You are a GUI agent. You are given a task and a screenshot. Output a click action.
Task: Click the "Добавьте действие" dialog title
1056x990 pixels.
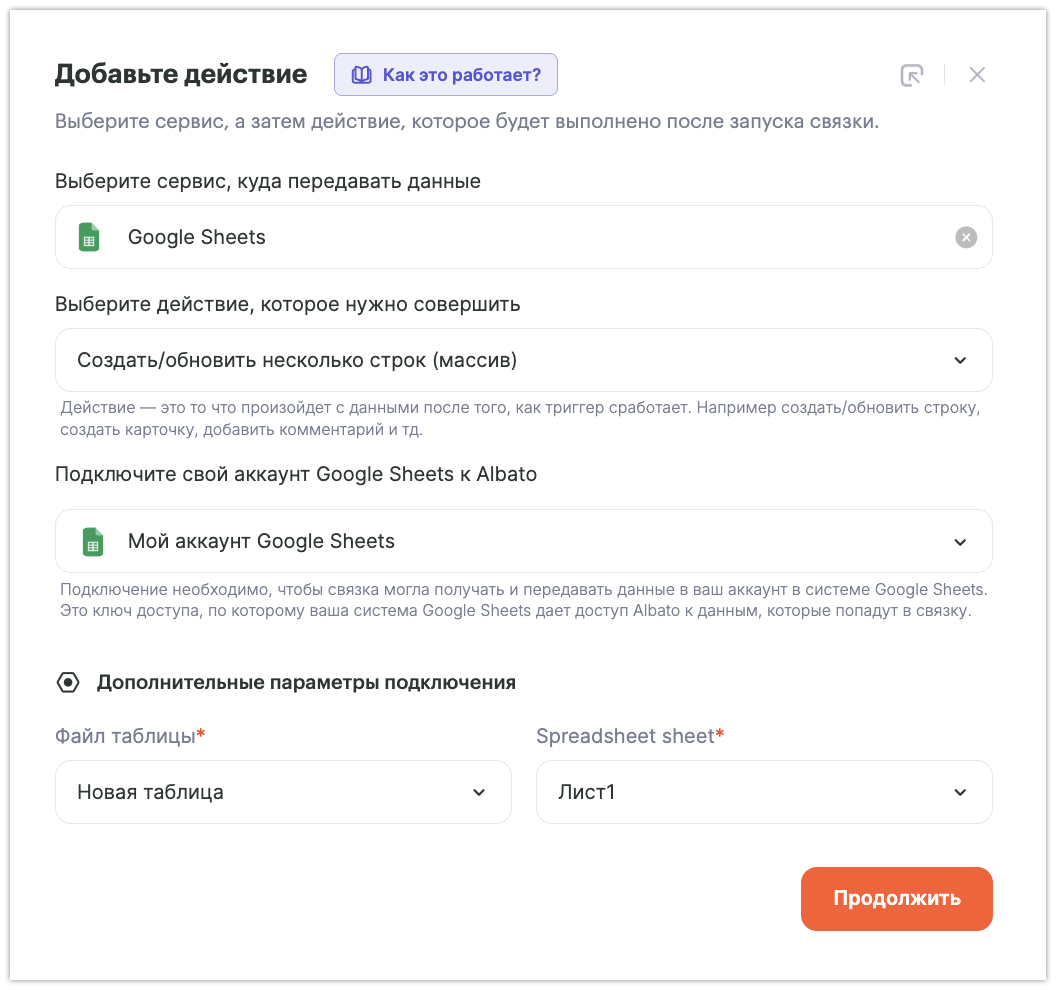pyautogui.click(x=181, y=74)
